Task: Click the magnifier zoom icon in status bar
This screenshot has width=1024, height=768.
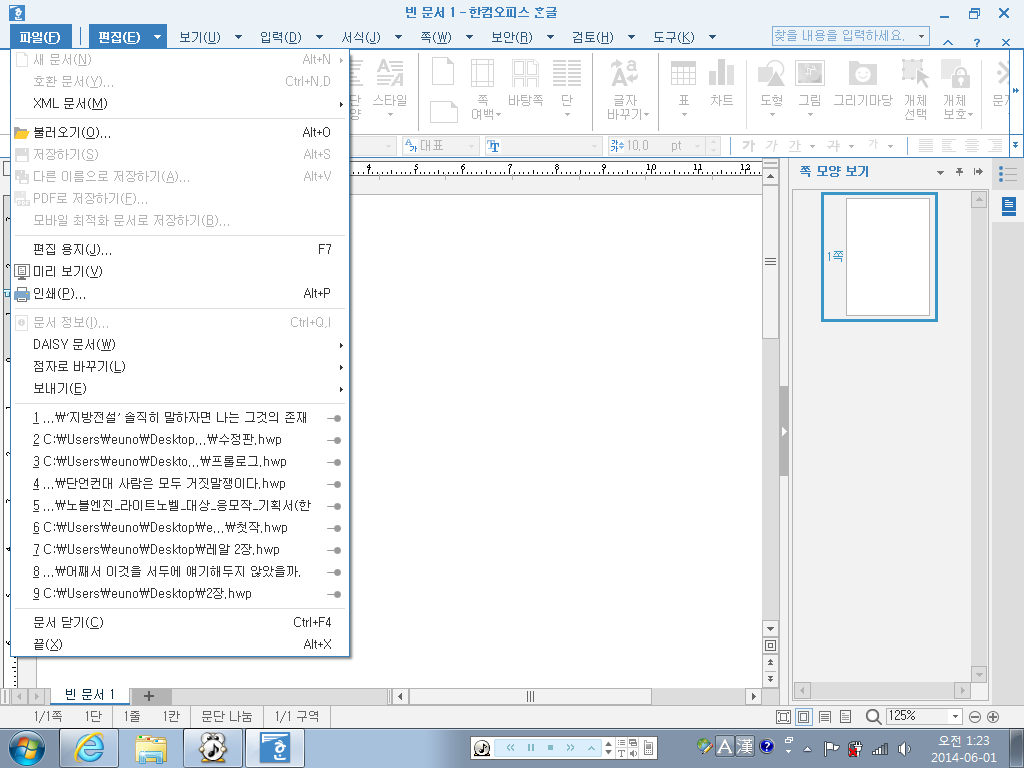Action: (x=873, y=717)
